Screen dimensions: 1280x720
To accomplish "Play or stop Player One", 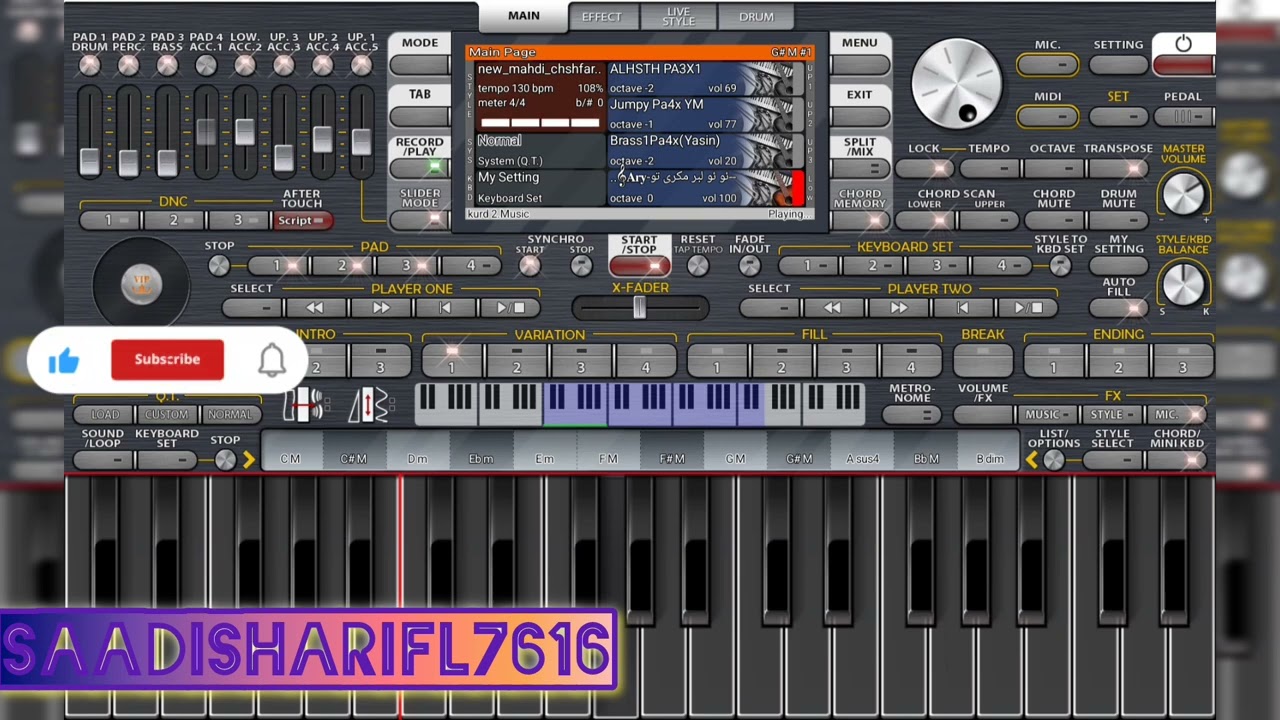I will click(510, 308).
